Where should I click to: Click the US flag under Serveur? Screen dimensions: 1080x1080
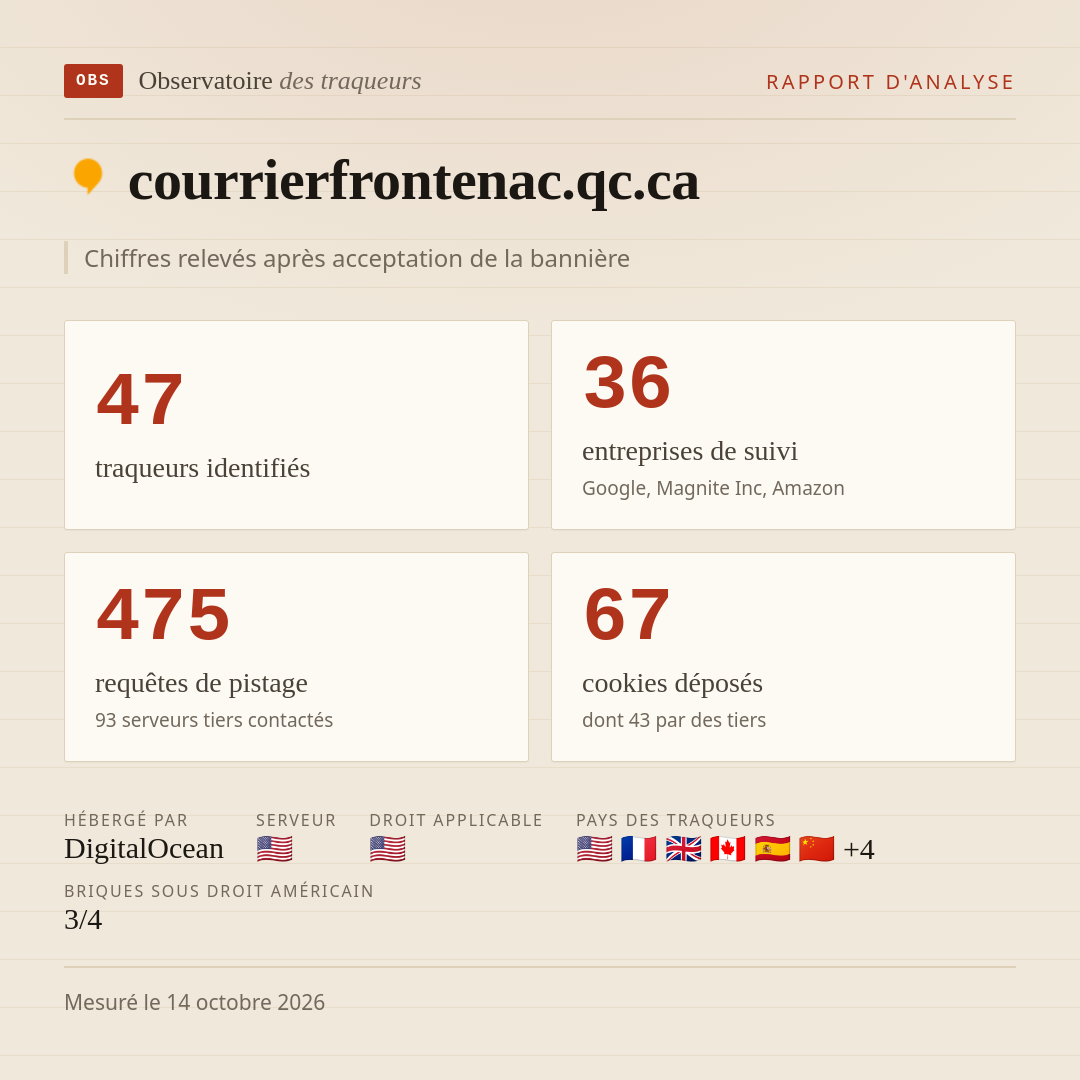(275, 849)
